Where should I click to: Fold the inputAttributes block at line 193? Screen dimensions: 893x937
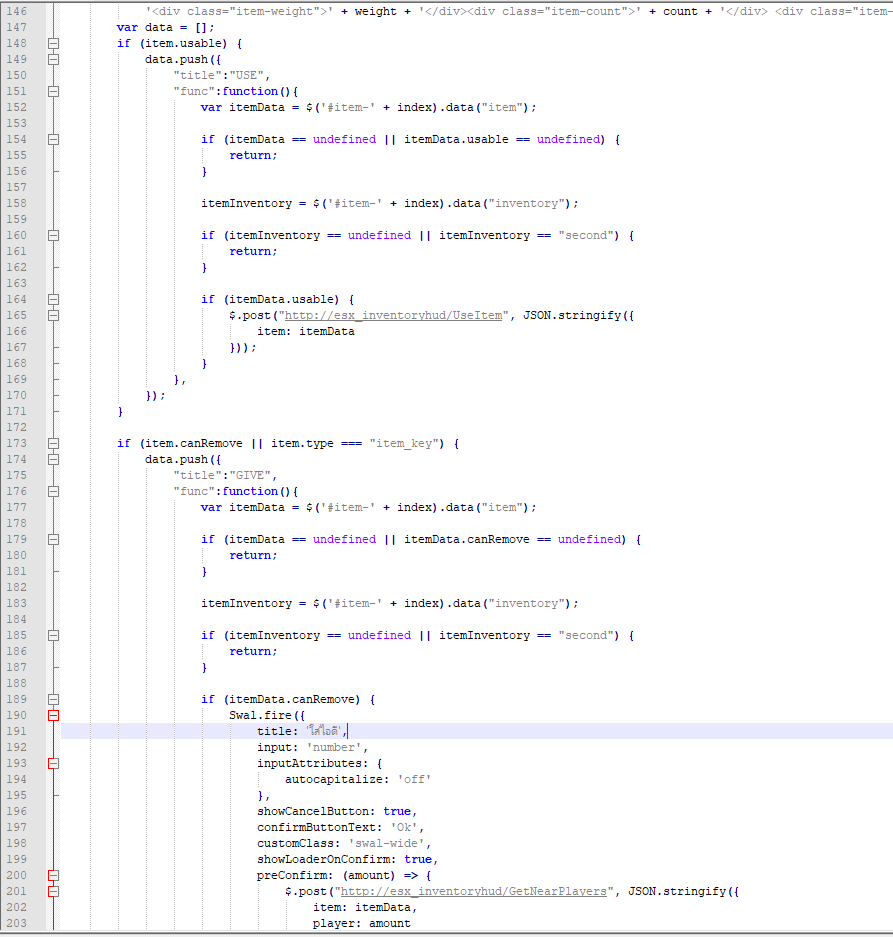(53, 763)
